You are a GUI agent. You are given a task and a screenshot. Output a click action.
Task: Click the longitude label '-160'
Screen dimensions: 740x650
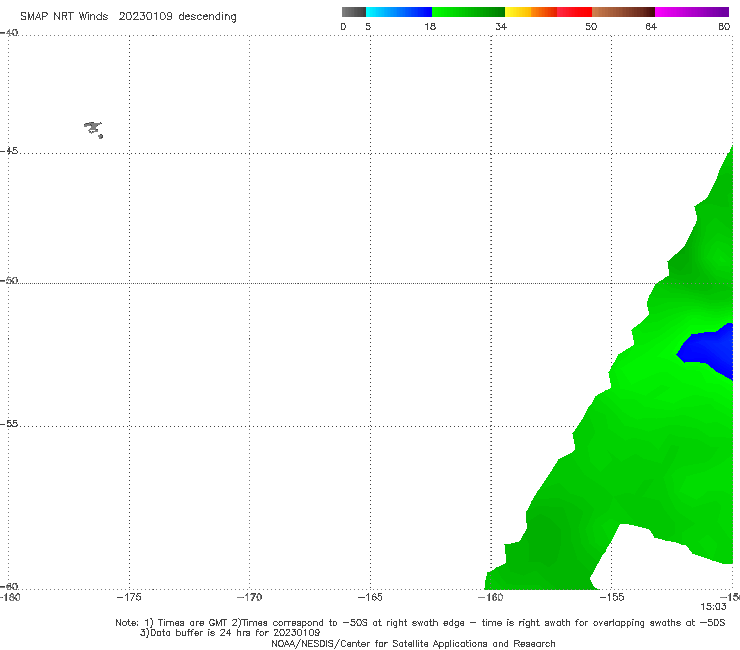tap(491, 597)
